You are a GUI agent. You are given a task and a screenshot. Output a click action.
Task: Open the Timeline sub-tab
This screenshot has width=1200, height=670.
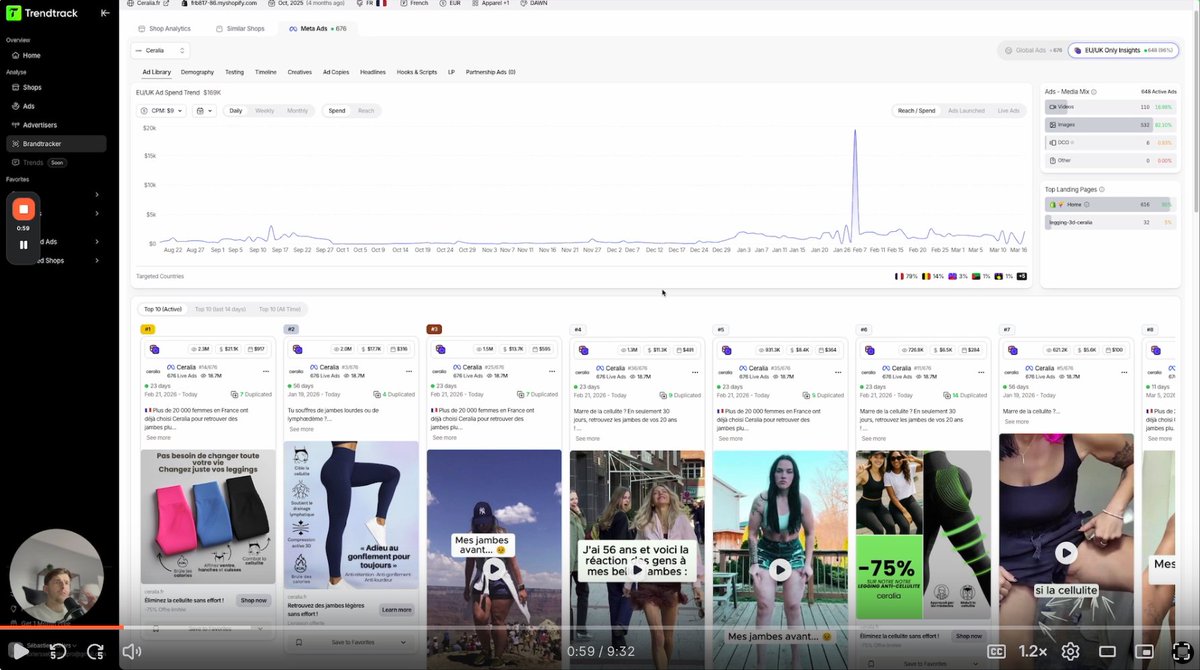click(x=265, y=72)
